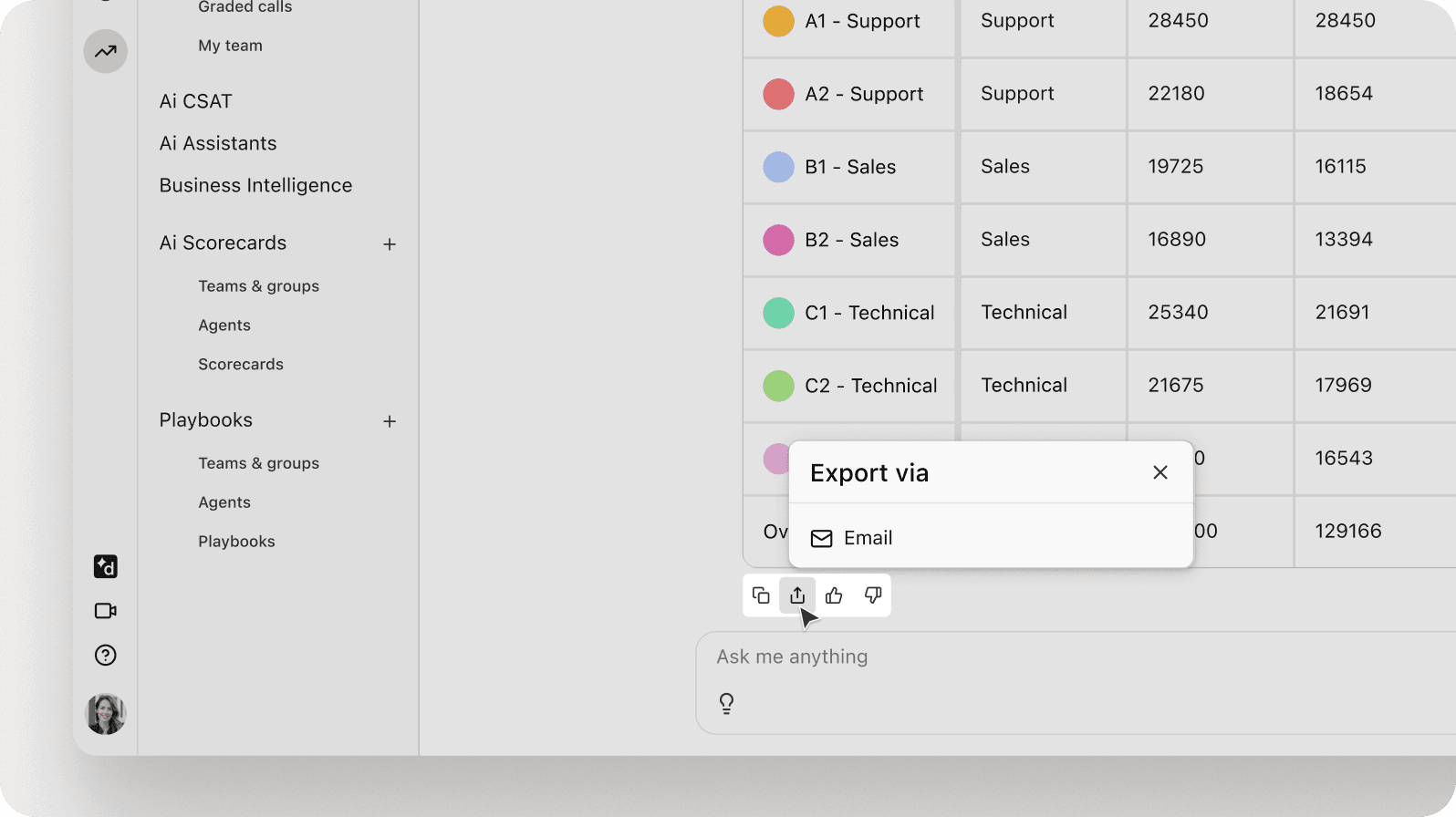Image resolution: width=1456 pixels, height=817 pixels.
Task: Copy the response with the copy icon
Action: point(761,595)
